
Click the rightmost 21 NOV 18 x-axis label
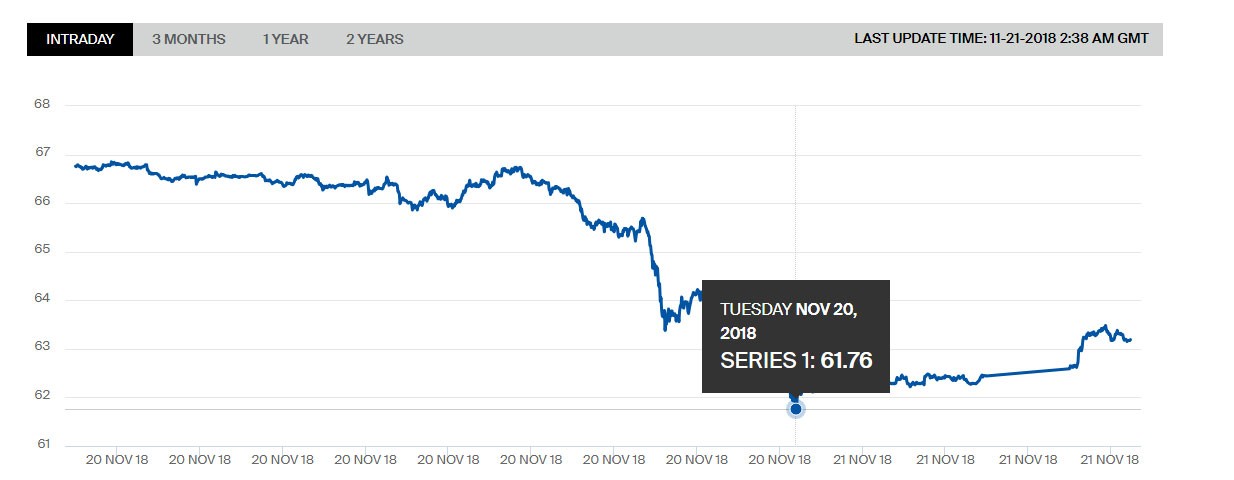[x=1108, y=460]
